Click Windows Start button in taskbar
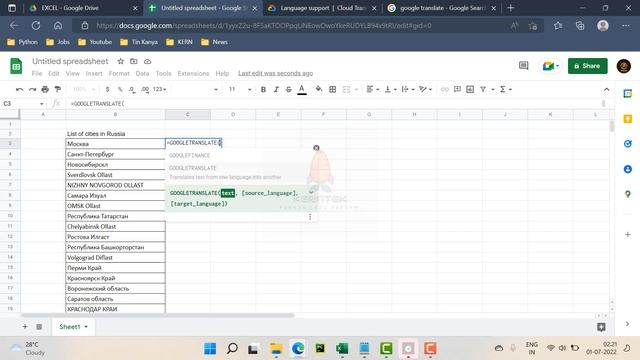Image resolution: width=640 pixels, height=360 pixels. point(210,349)
